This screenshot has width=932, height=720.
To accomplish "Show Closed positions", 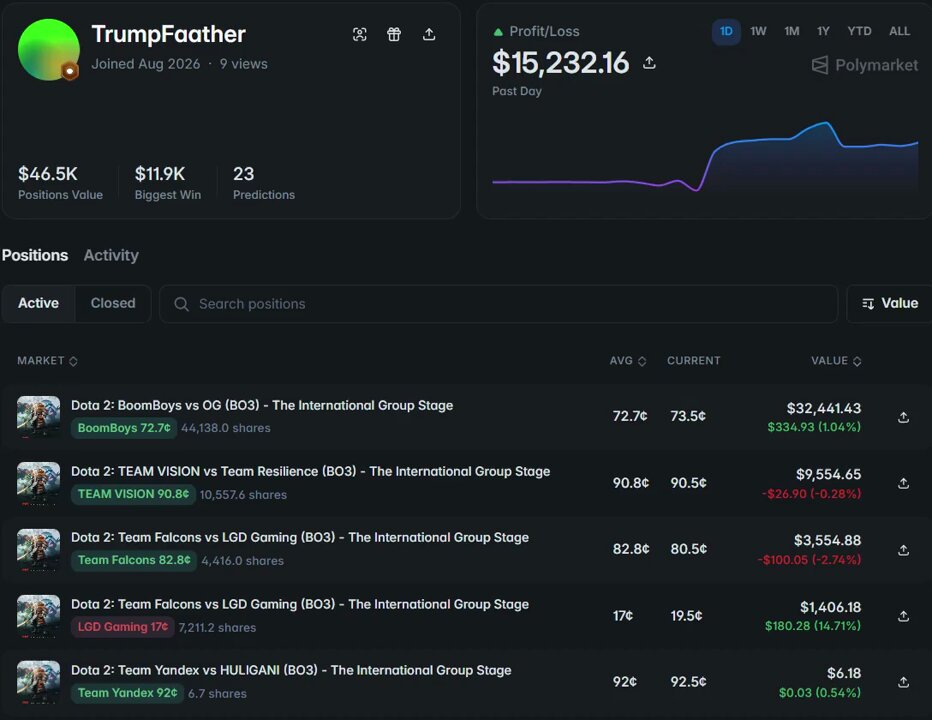I will [x=113, y=303].
